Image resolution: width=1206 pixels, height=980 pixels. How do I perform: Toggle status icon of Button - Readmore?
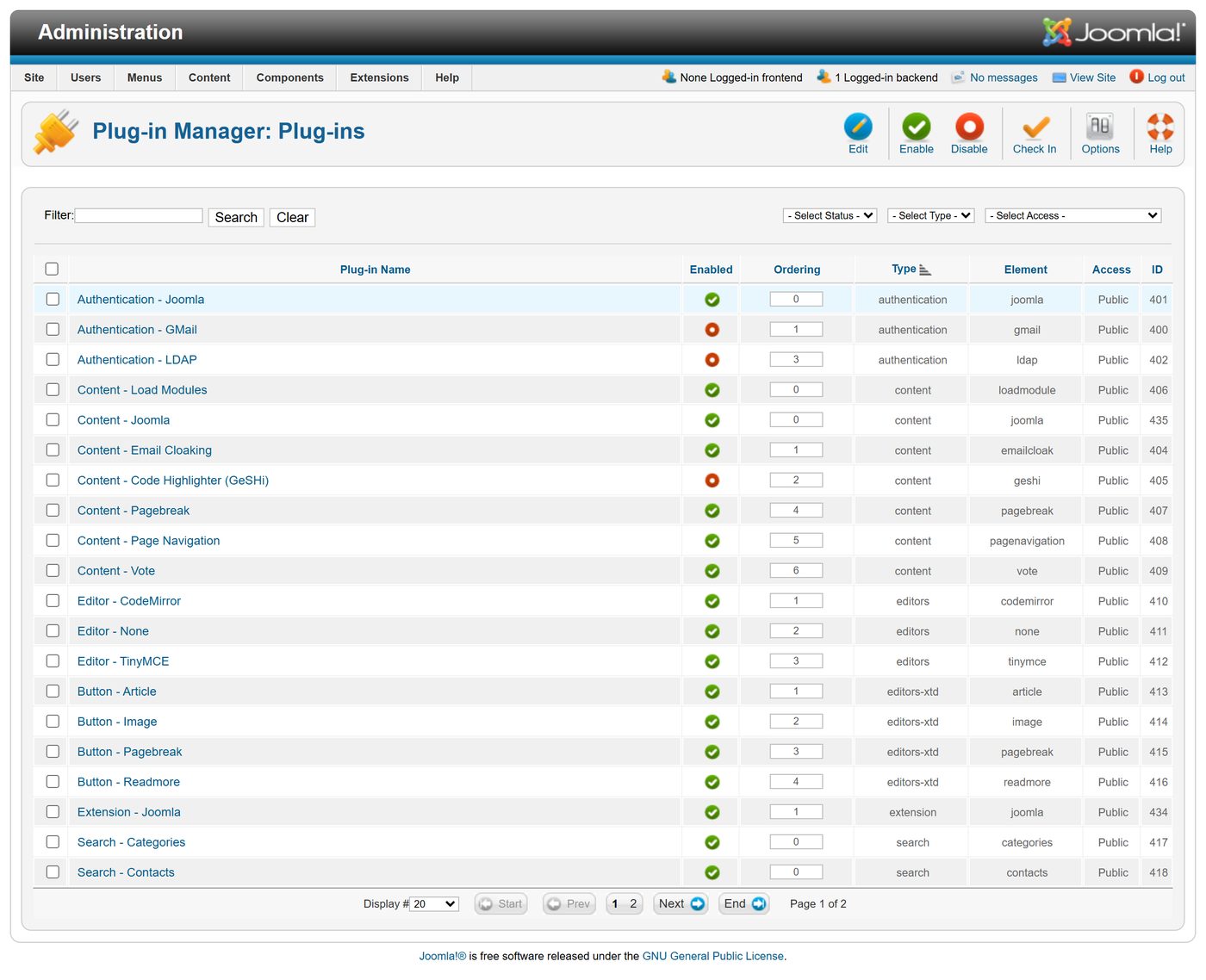[712, 782]
